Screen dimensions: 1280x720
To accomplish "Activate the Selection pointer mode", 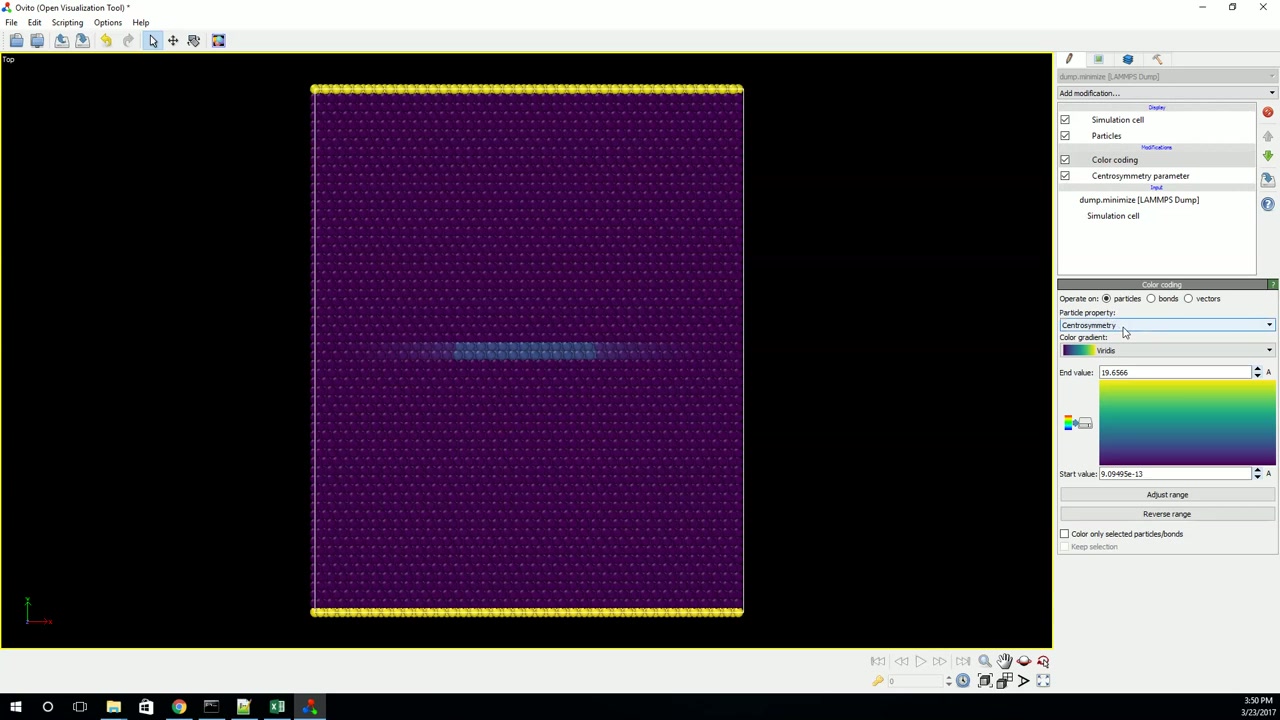I will tap(152, 41).
